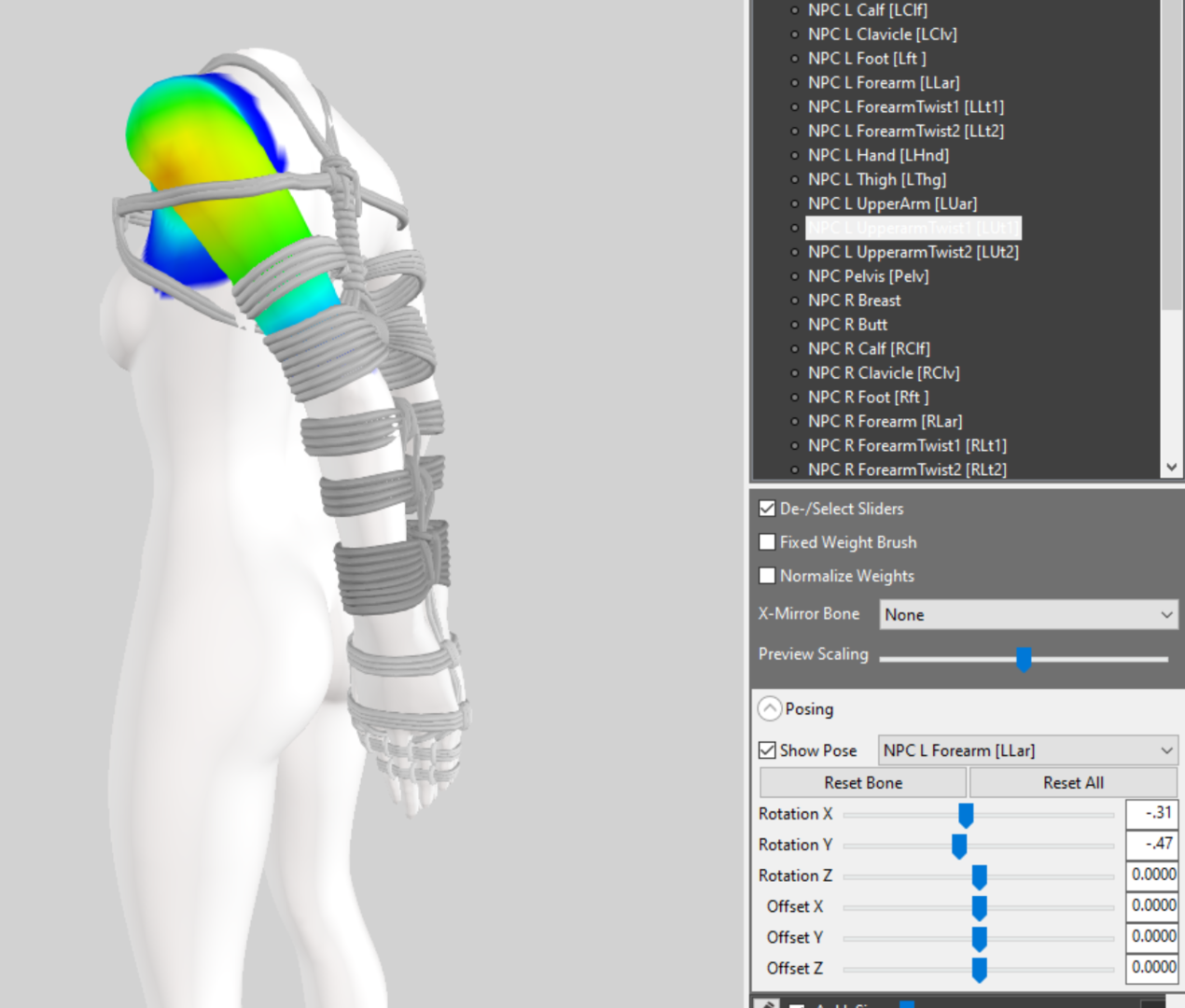Focus Rotation Y value field -.47
The image size is (1185, 1008).
[1152, 845]
